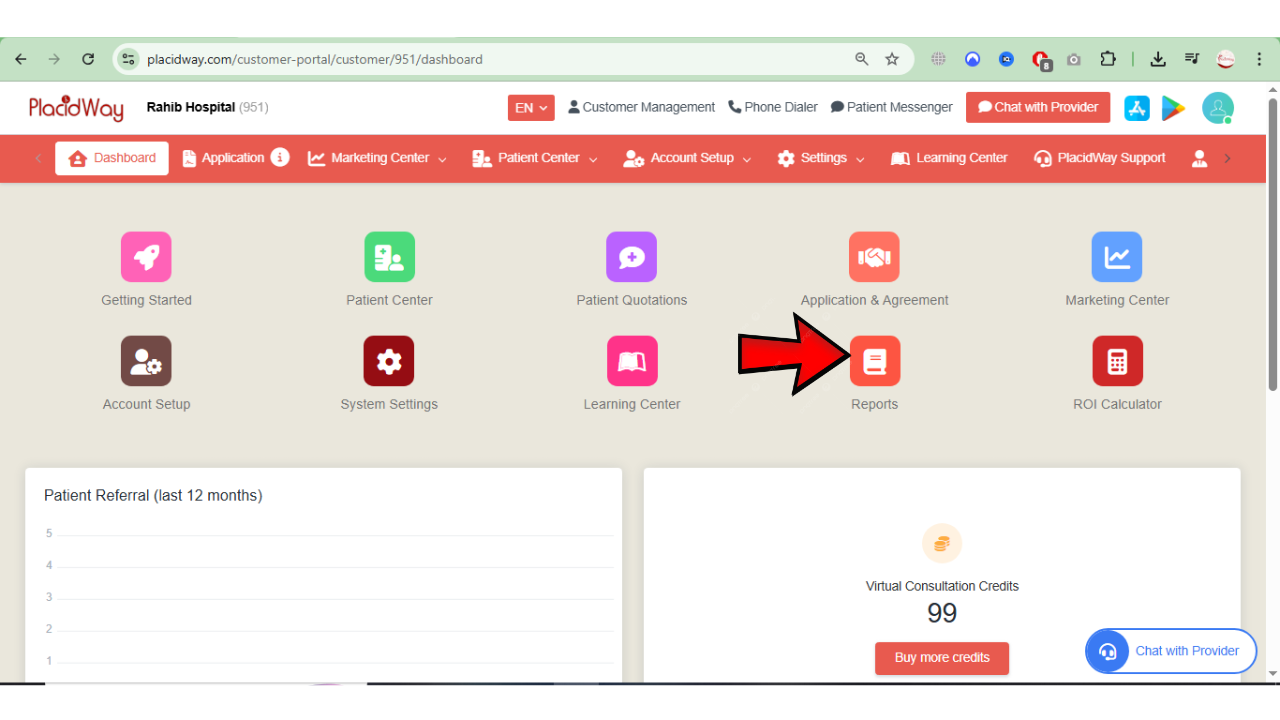The height and width of the screenshot is (720, 1280).
Task: Select the Dashboard tab in navbar
Action: point(112,158)
